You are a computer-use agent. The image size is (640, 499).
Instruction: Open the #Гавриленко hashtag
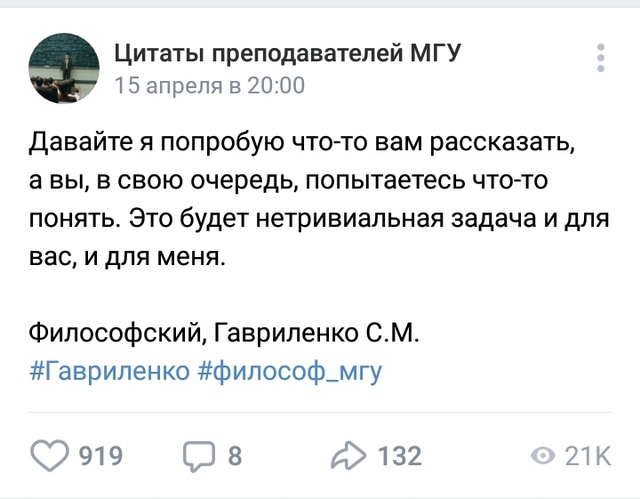(x=103, y=371)
